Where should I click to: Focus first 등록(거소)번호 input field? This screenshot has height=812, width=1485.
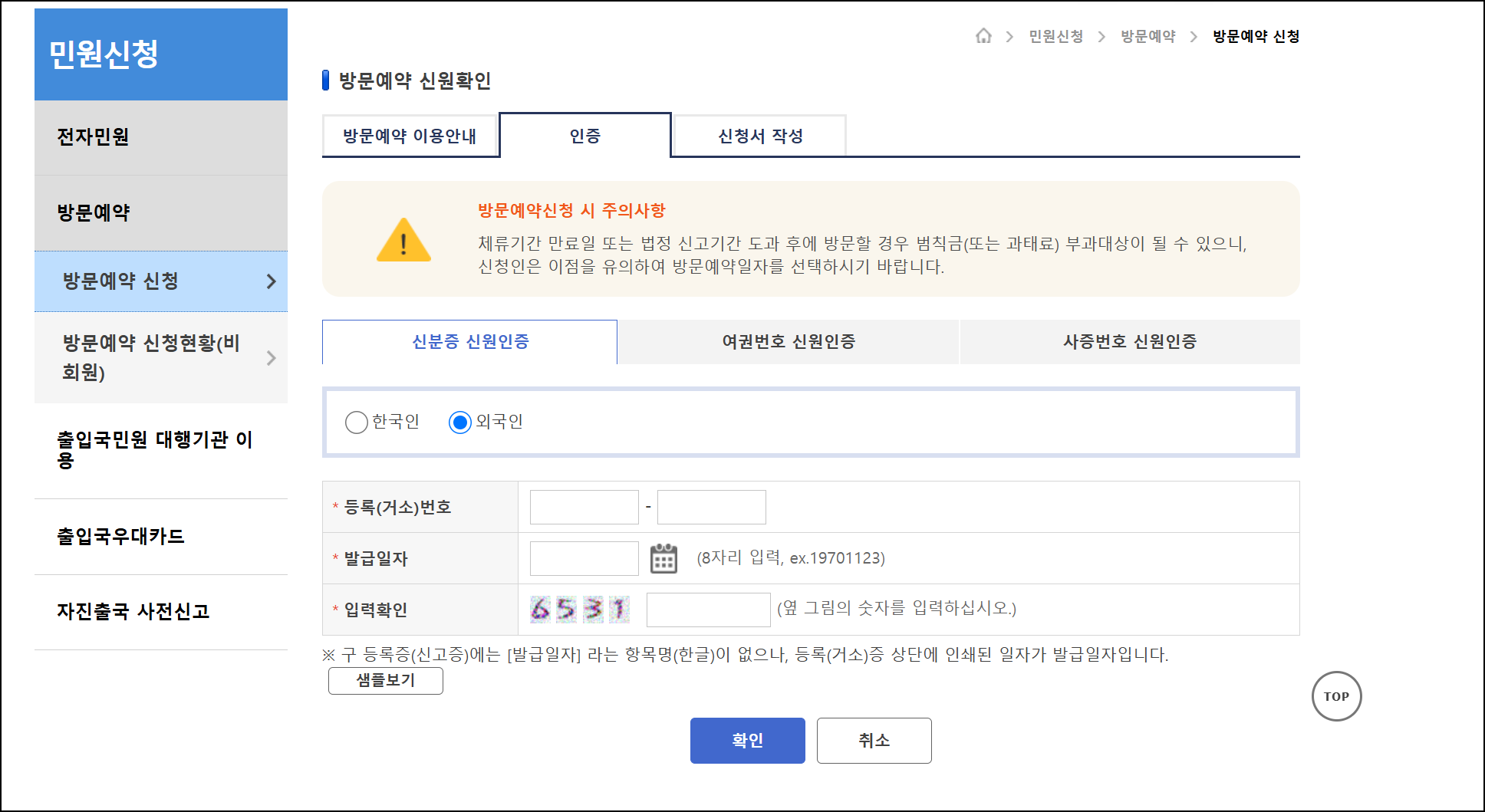(x=584, y=507)
